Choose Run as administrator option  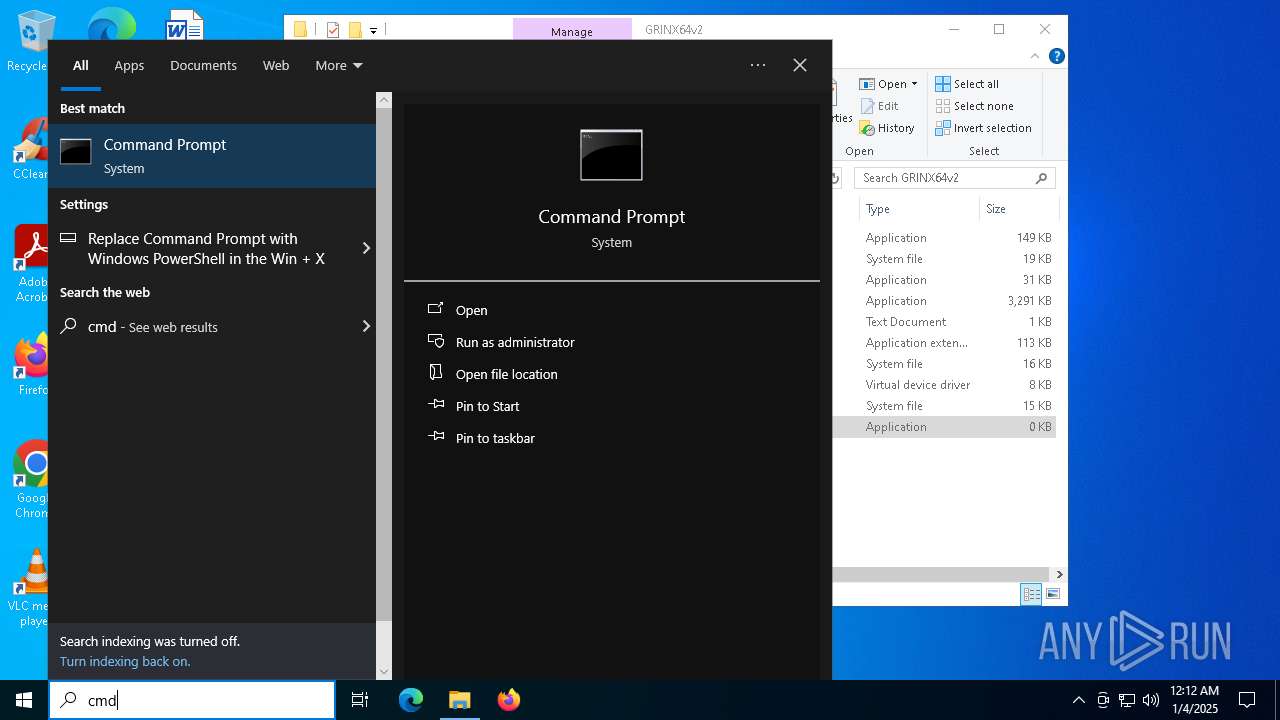pos(514,342)
